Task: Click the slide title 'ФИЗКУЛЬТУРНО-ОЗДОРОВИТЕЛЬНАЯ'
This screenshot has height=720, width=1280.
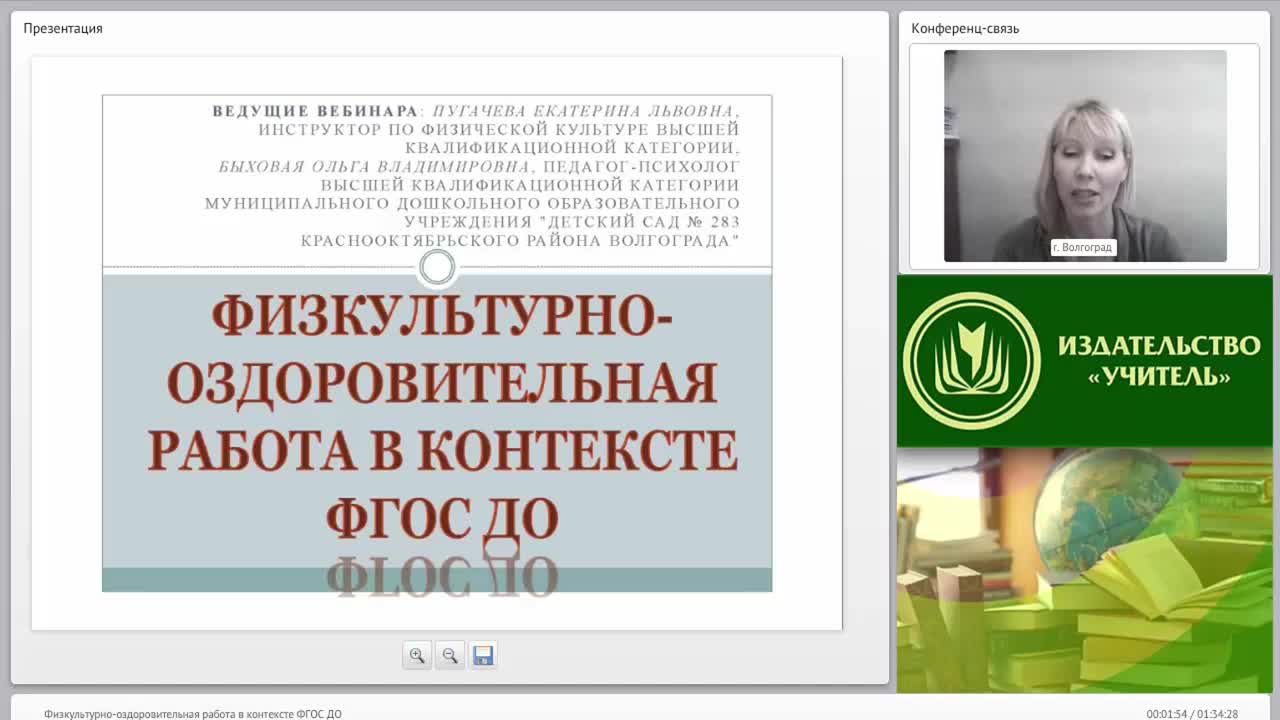Action: (x=441, y=350)
